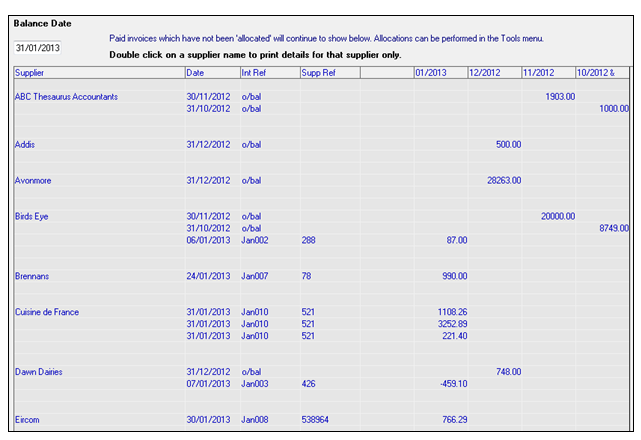Click the 20000.00 Birds Eye amount
Screen dimensions: 641x440
[x=558, y=217]
